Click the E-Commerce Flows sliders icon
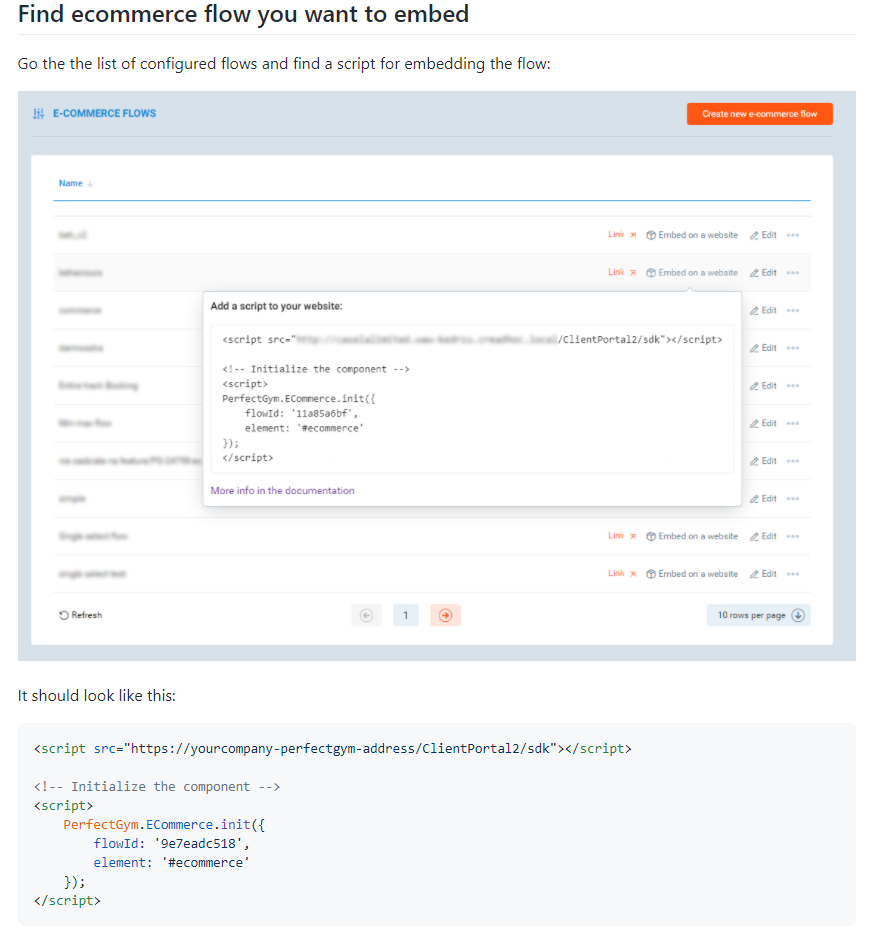 [38, 114]
